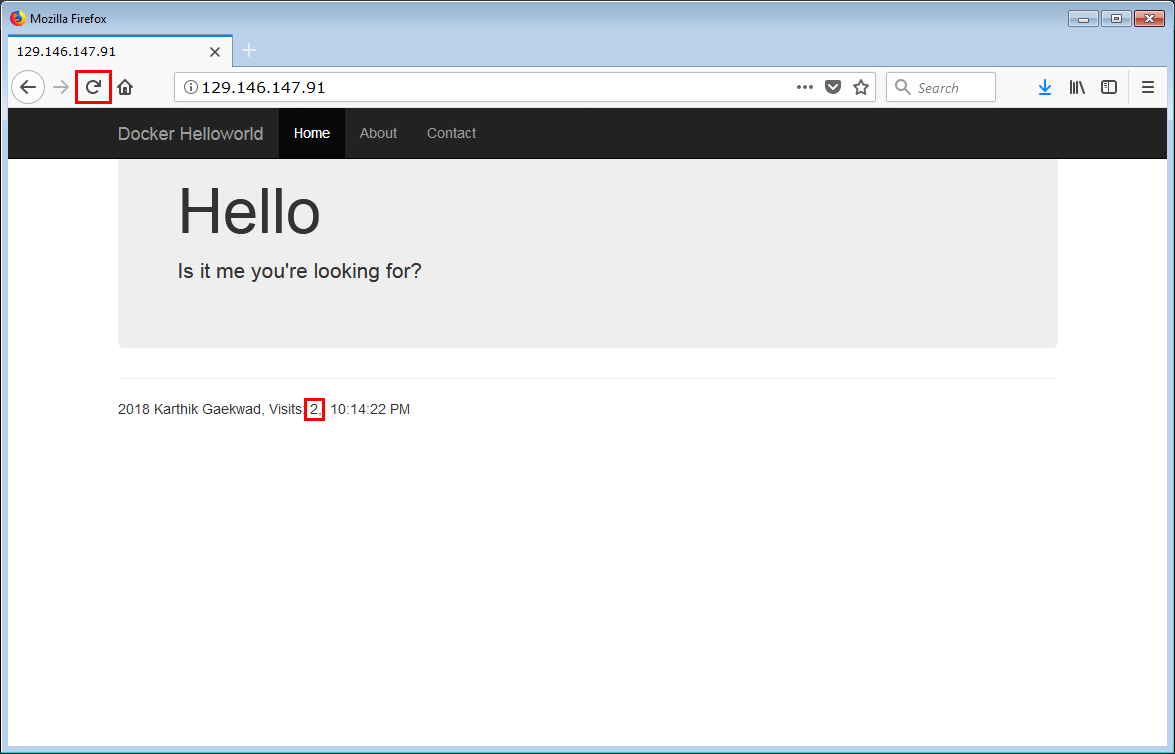This screenshot has width=1175, height=754.
Task: Open the Contact page link
Action: pos(451,133)
